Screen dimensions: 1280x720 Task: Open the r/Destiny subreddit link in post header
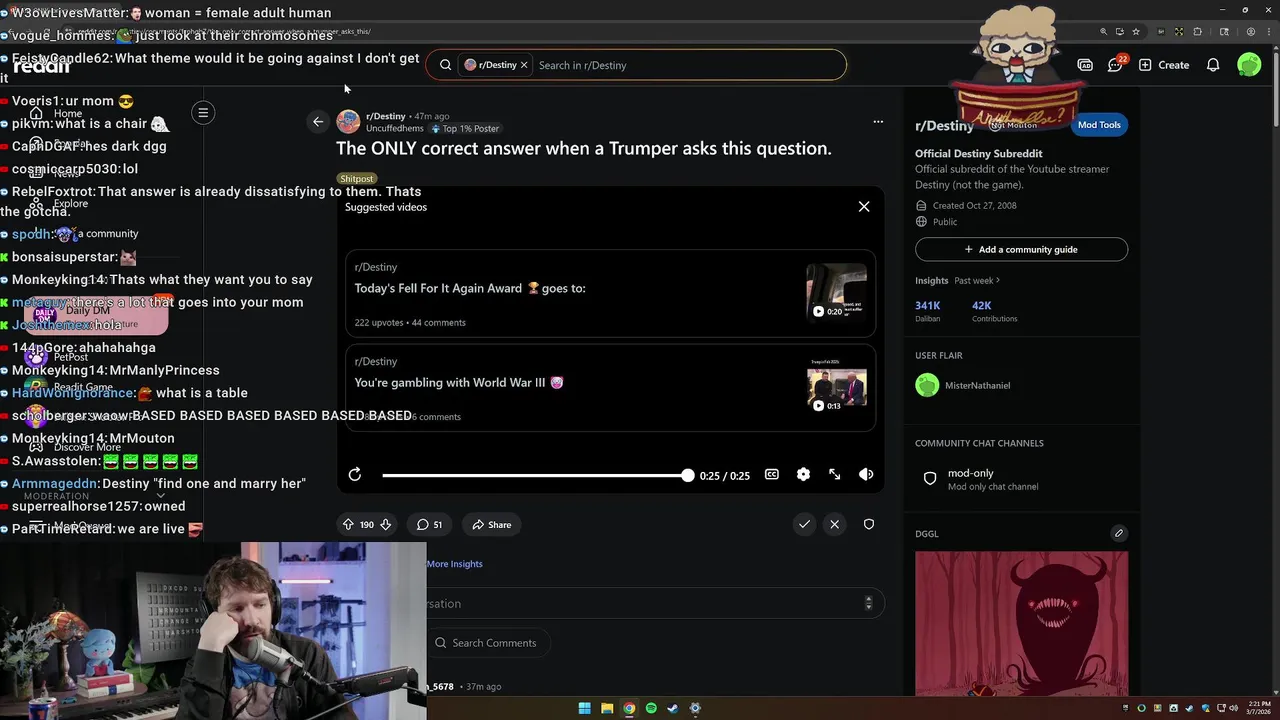(385, 116)
